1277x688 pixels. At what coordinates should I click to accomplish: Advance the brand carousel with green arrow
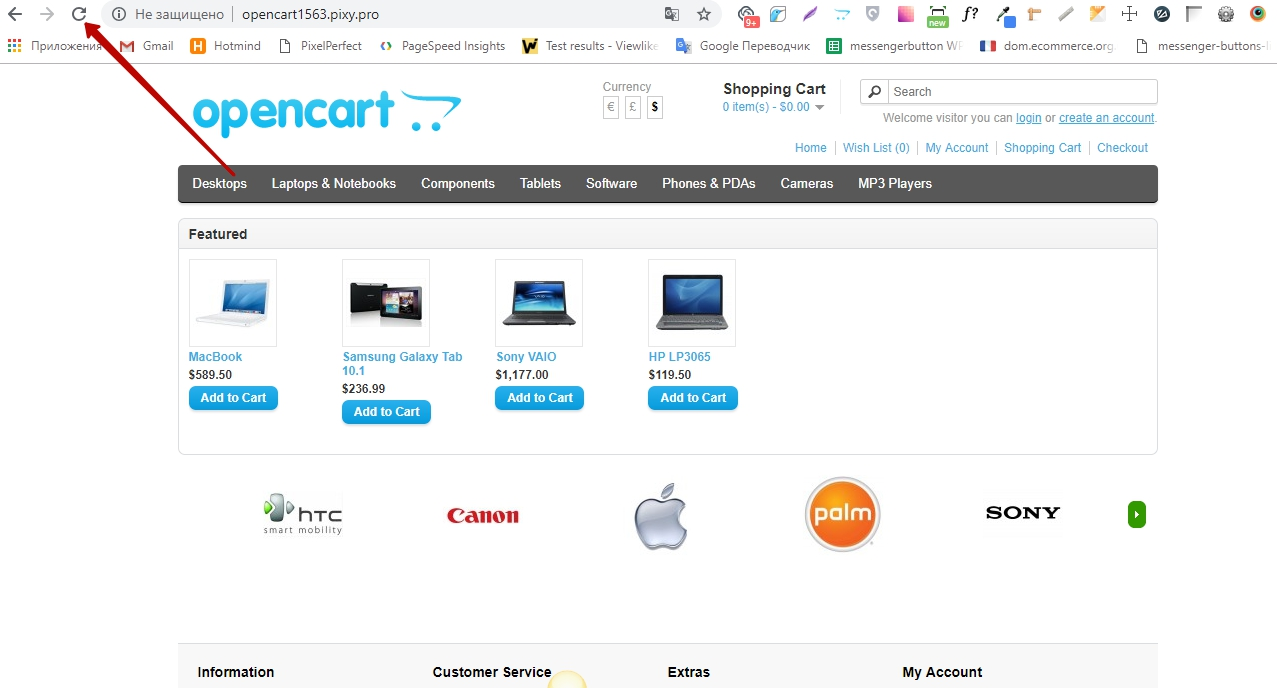[1137, 515]
